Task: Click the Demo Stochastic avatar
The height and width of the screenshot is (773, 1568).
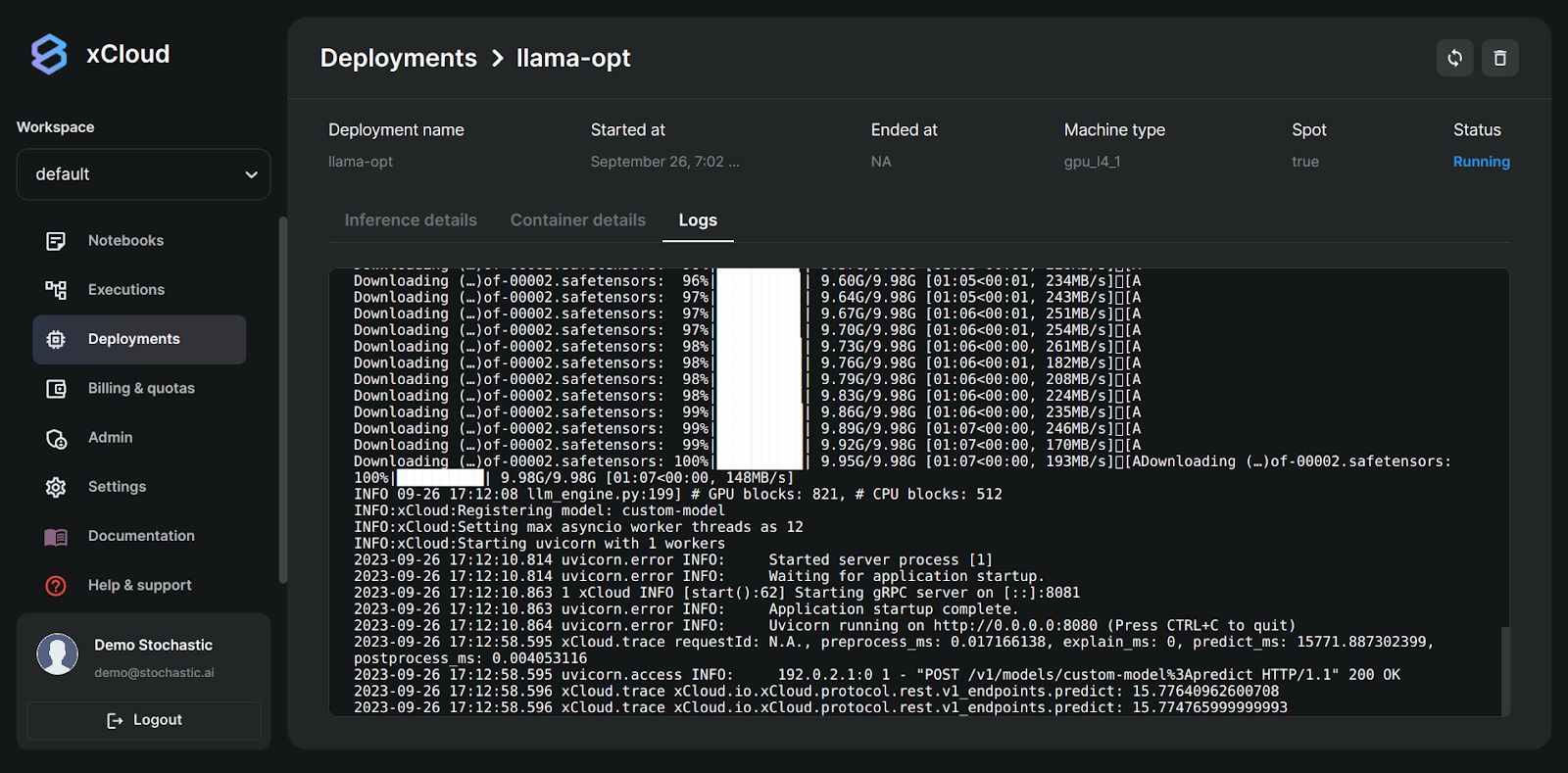Action: [57, 653]
